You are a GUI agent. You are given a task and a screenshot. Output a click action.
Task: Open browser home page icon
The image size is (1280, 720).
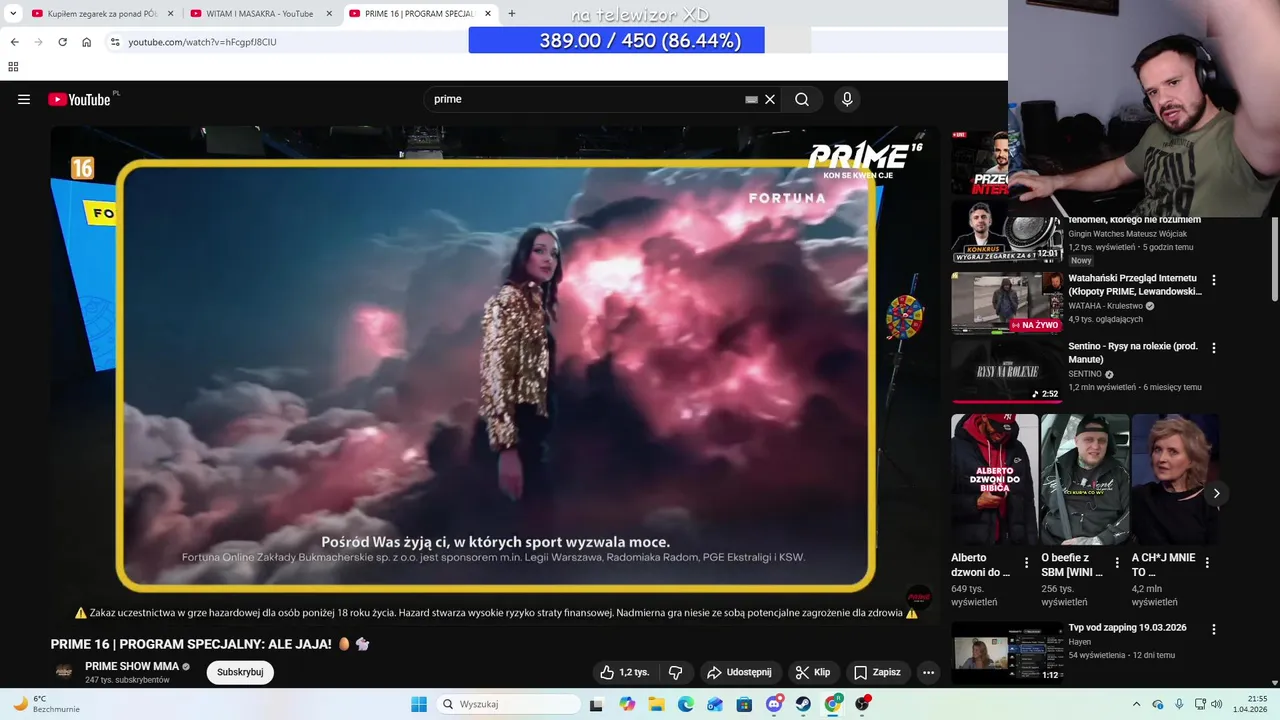(x=86, y=42)
